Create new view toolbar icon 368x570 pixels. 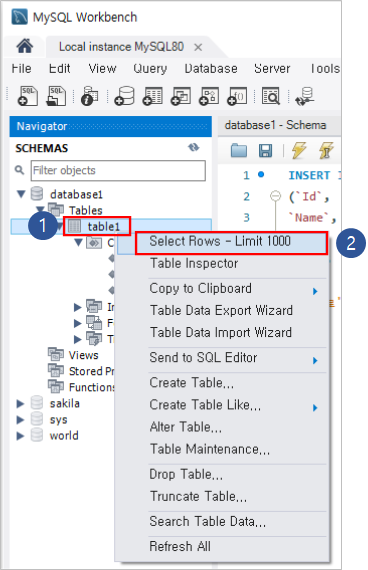(x=181, y=96)
